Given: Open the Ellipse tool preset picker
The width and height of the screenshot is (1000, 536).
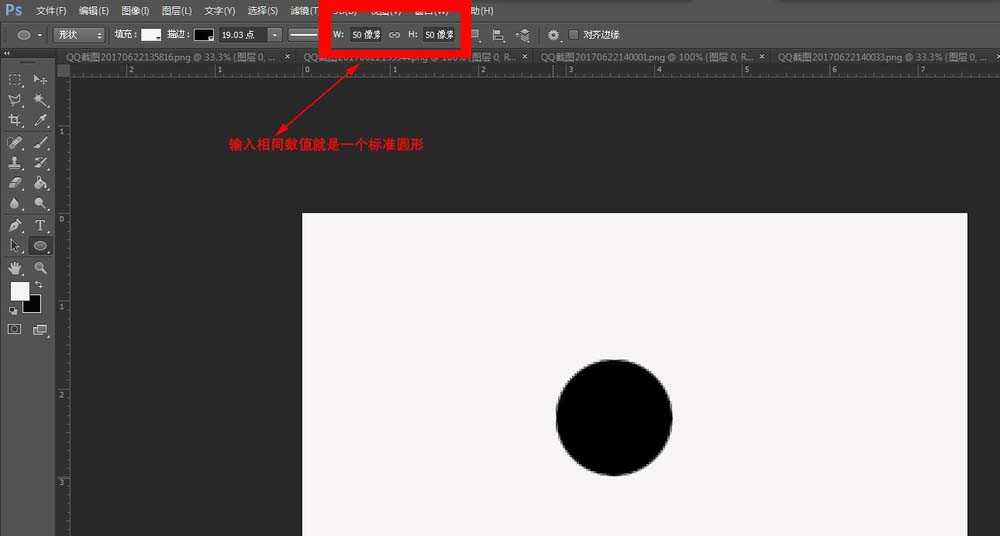Looking at the screenshot, I should tap(27, 35).
